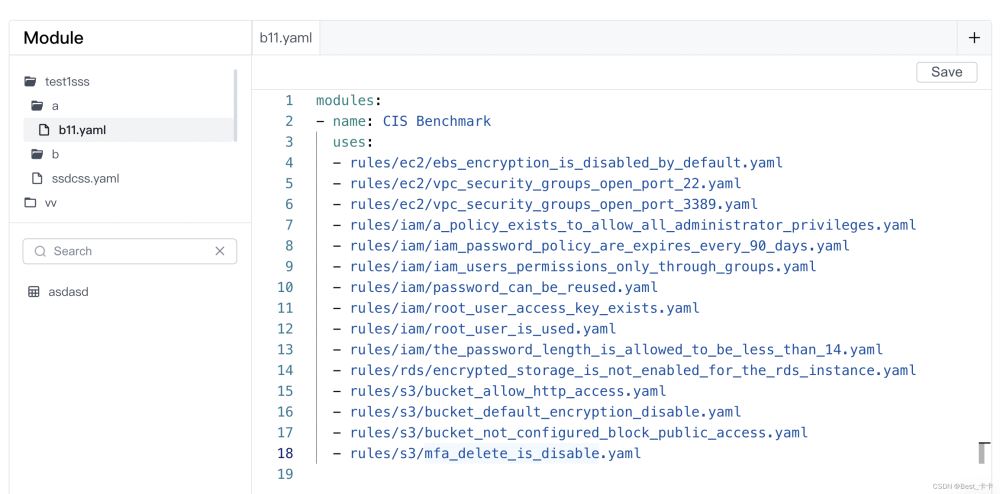The height and width of the screenshot is (494, 1000).
Task: Switch to the b11.yaml editor tab
Action: pyautogui.click(x=286, y=38)
